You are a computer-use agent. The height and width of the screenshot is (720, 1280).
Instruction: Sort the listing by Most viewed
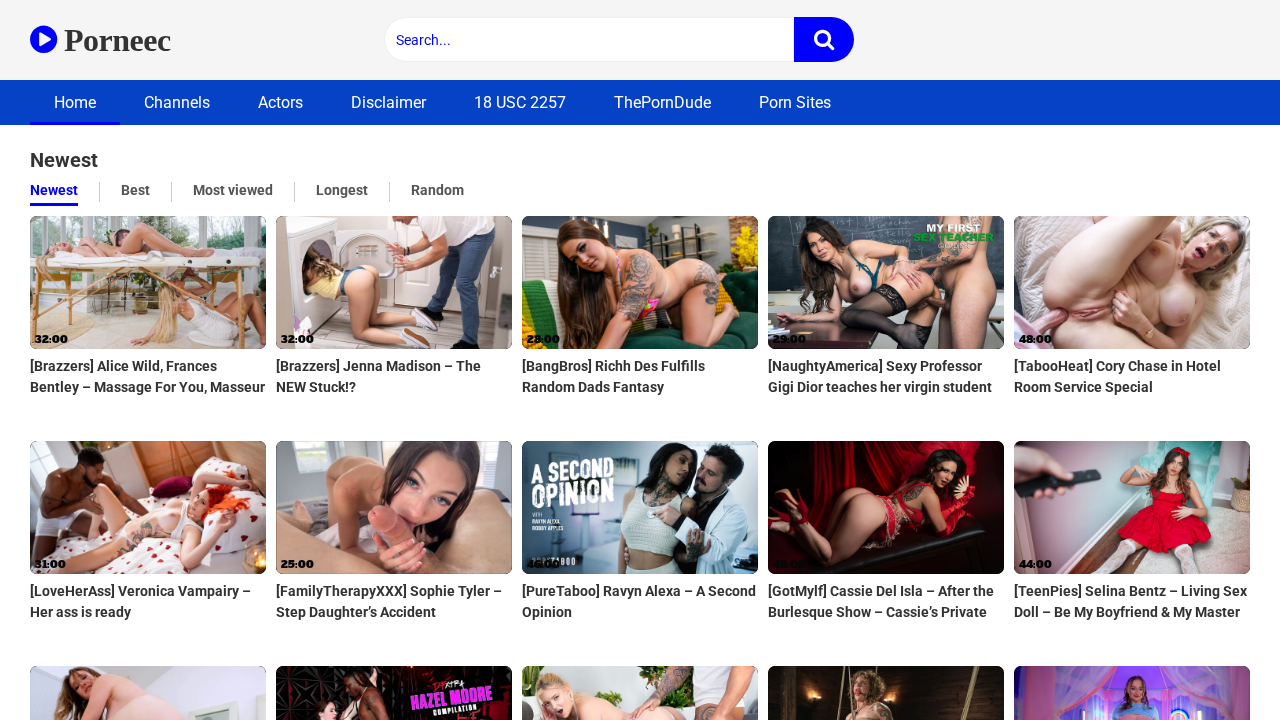(x=233, y=191)
